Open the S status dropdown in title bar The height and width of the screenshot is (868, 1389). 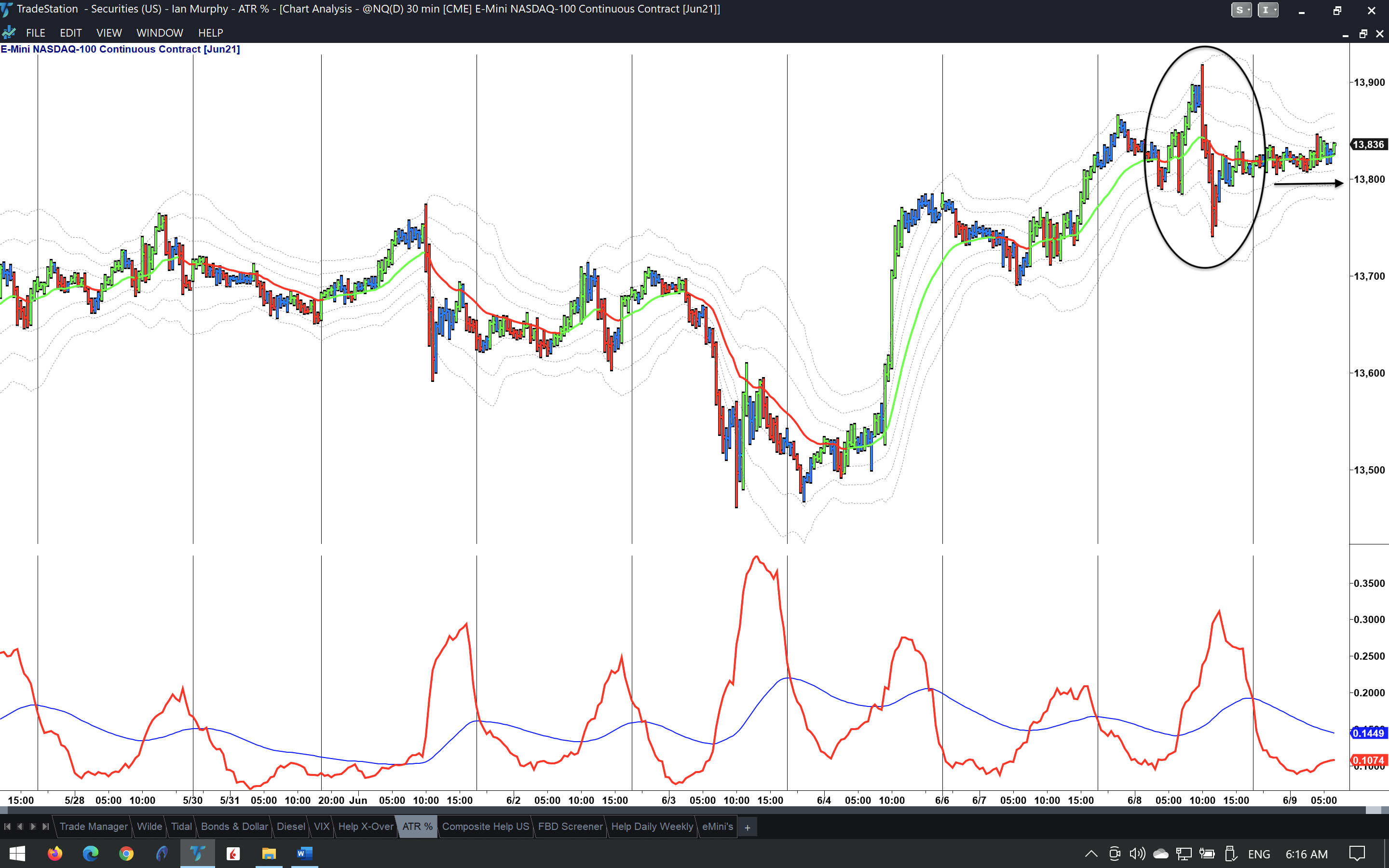(x=1241, y=10)
